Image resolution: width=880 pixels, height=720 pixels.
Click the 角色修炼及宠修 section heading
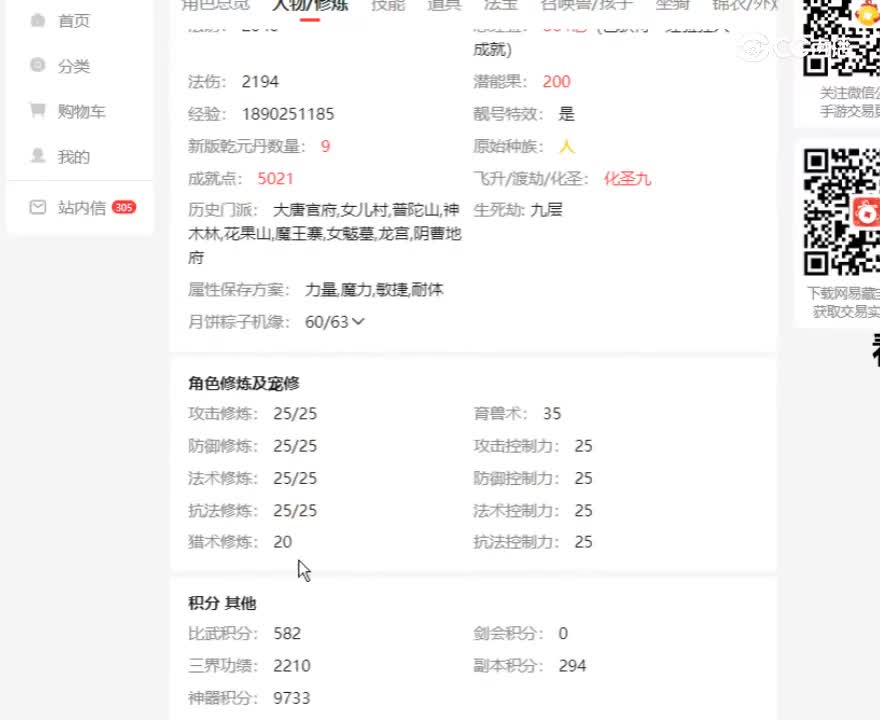[244, 383]
